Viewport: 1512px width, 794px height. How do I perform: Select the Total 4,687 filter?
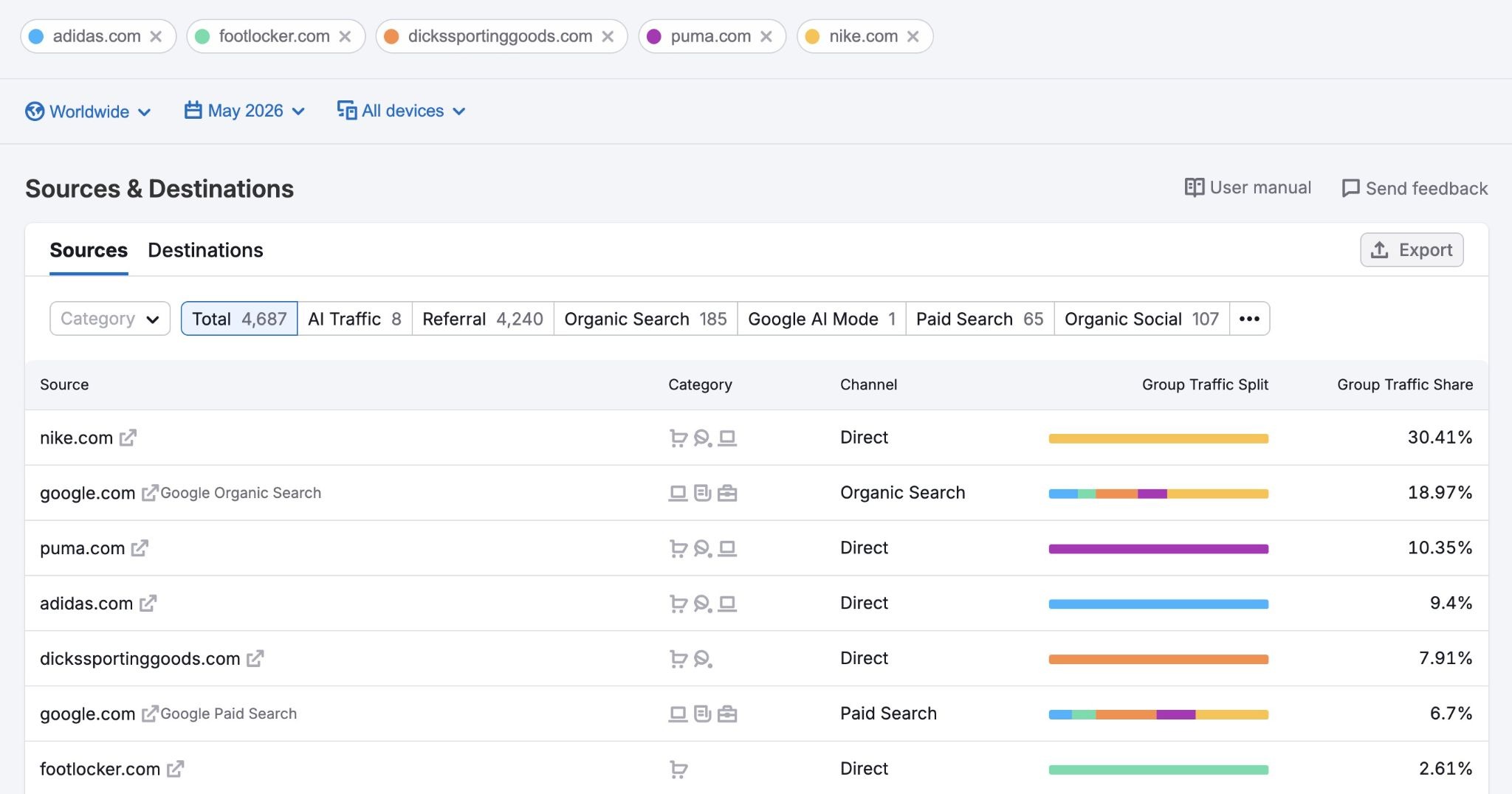tap(239, 319)
